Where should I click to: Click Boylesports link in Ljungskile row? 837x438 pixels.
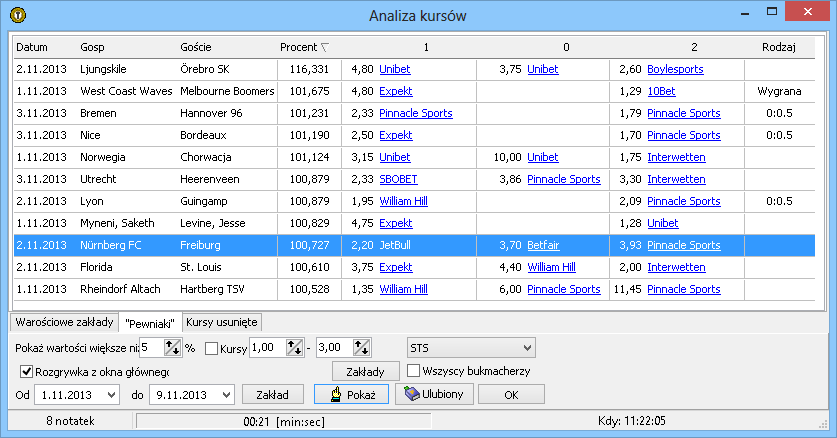click(674, 70)
